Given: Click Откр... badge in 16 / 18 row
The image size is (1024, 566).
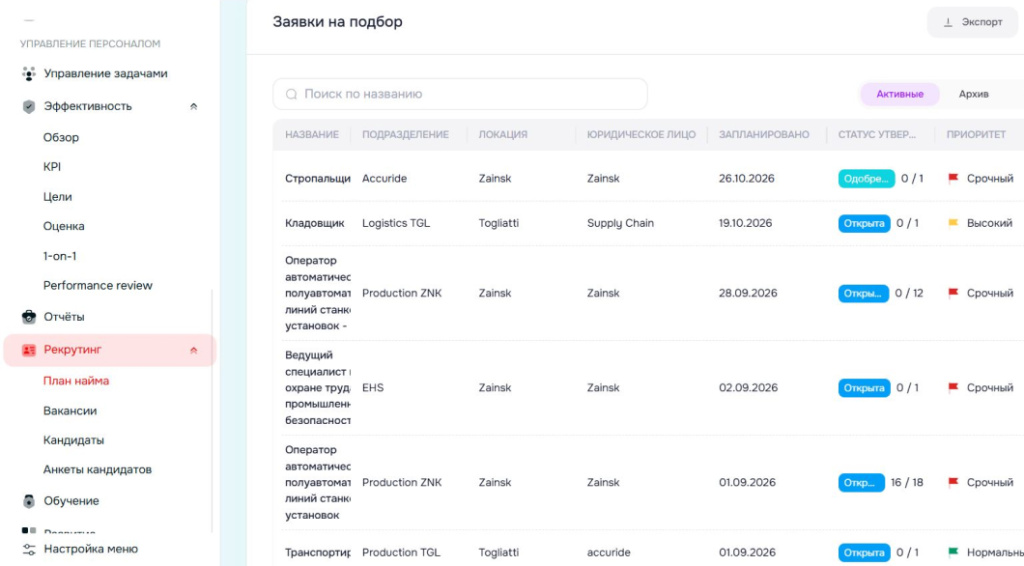Looking at the screenshot, I should point(861,482).
